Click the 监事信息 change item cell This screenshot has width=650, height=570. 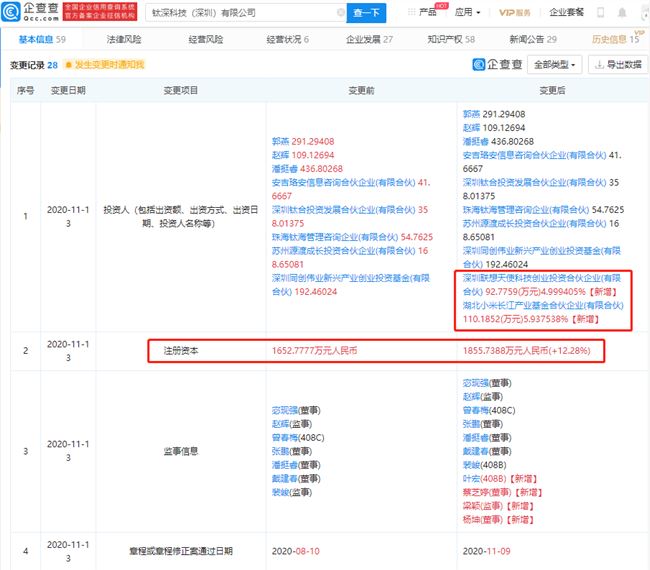pyautogui.click(x=181, y=452)
